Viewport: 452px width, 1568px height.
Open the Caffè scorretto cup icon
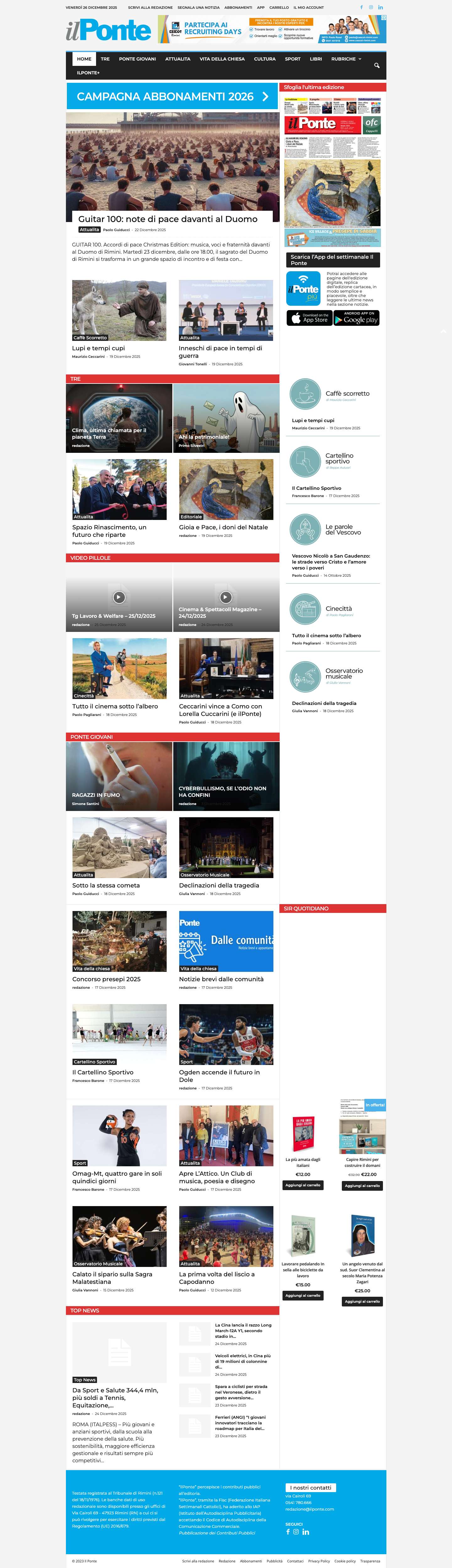304,394
